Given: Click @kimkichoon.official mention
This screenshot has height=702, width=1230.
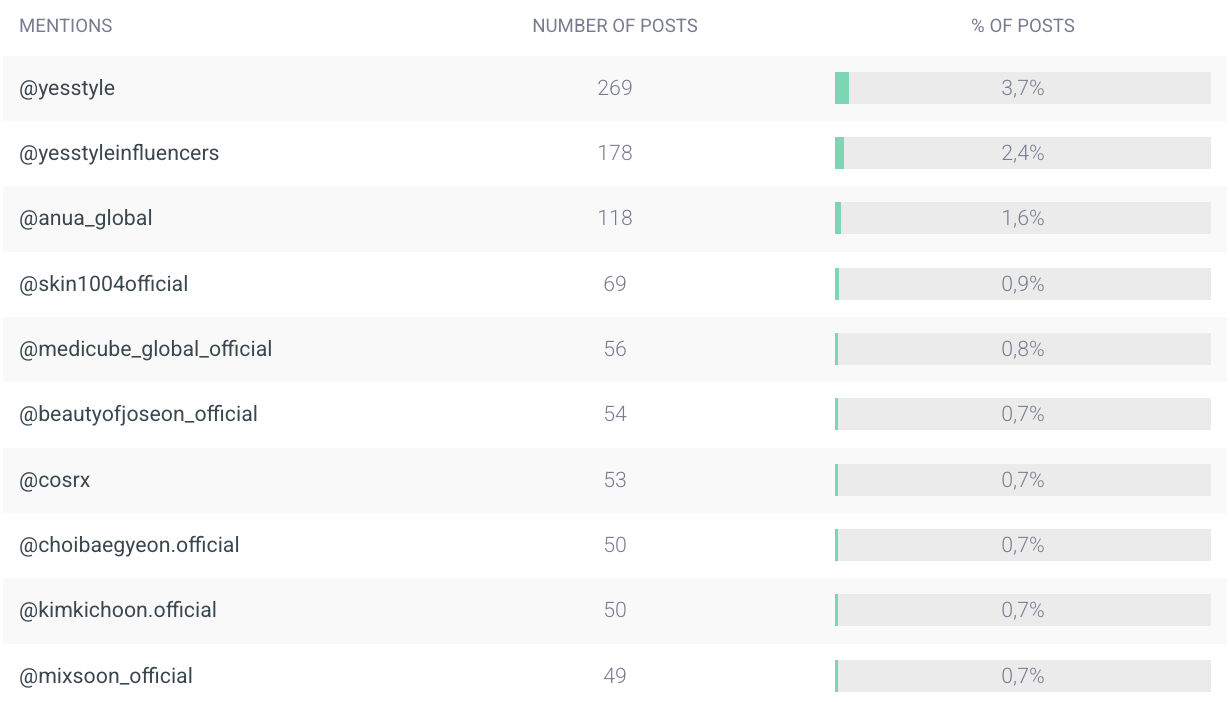Looking at the screenshot, I should (x=118, y=610).
